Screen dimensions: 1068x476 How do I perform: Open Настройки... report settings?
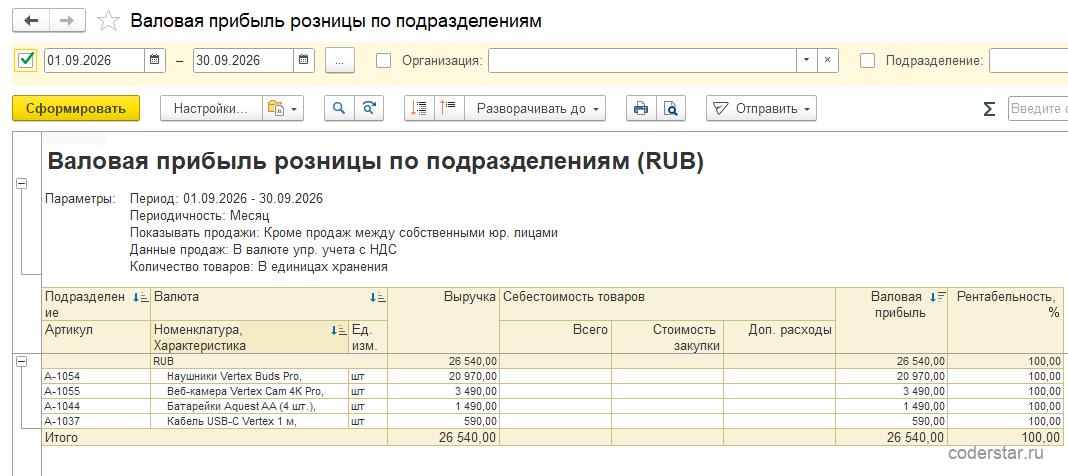(211, 108)
